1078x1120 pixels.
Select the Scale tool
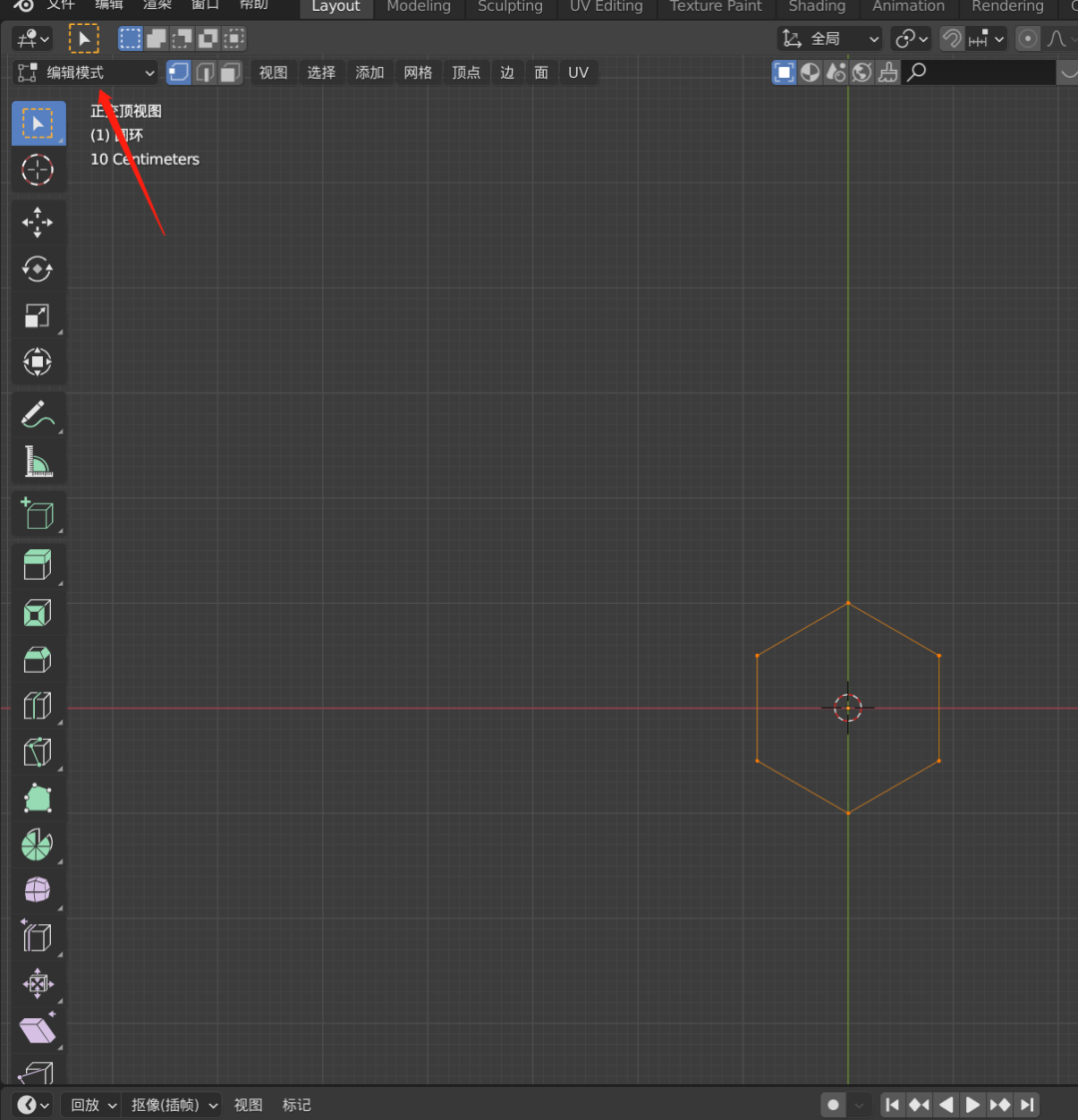coord(37,315)
